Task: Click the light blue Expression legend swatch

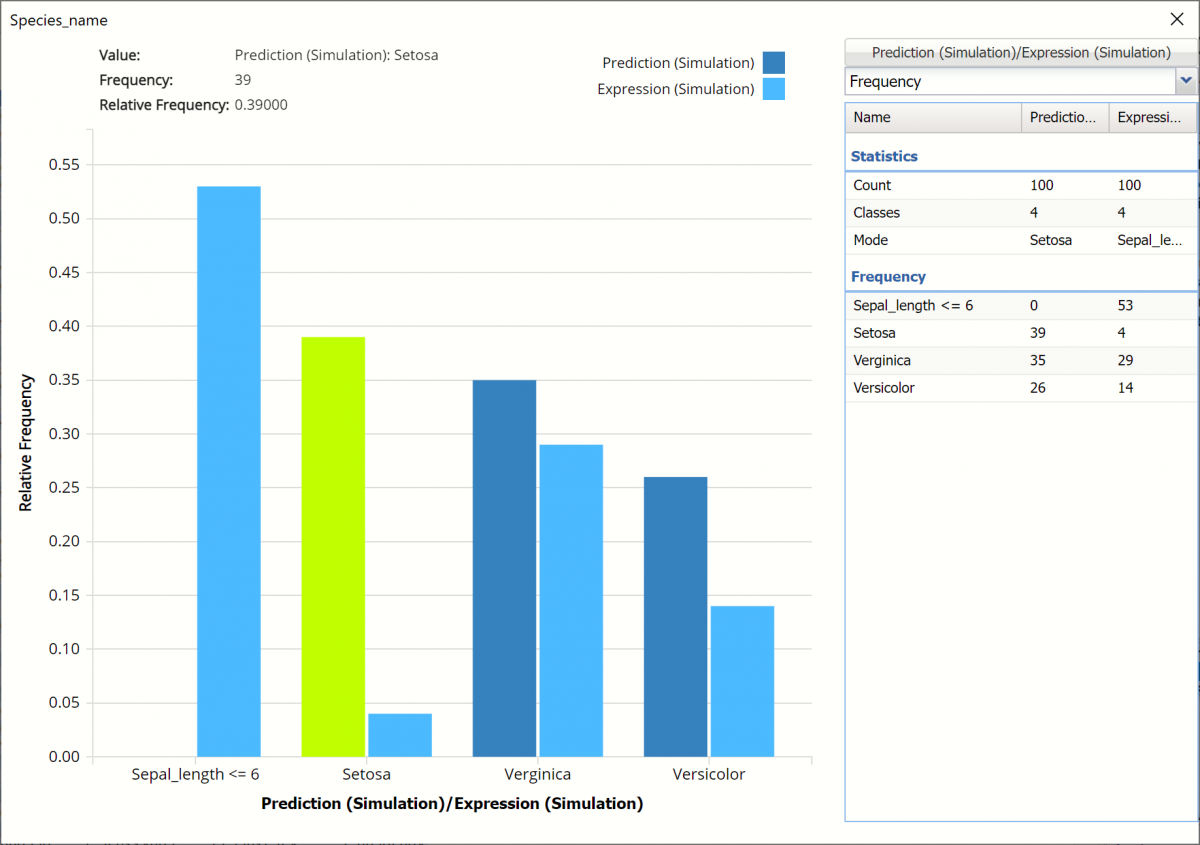Action: tap(773, 89)
